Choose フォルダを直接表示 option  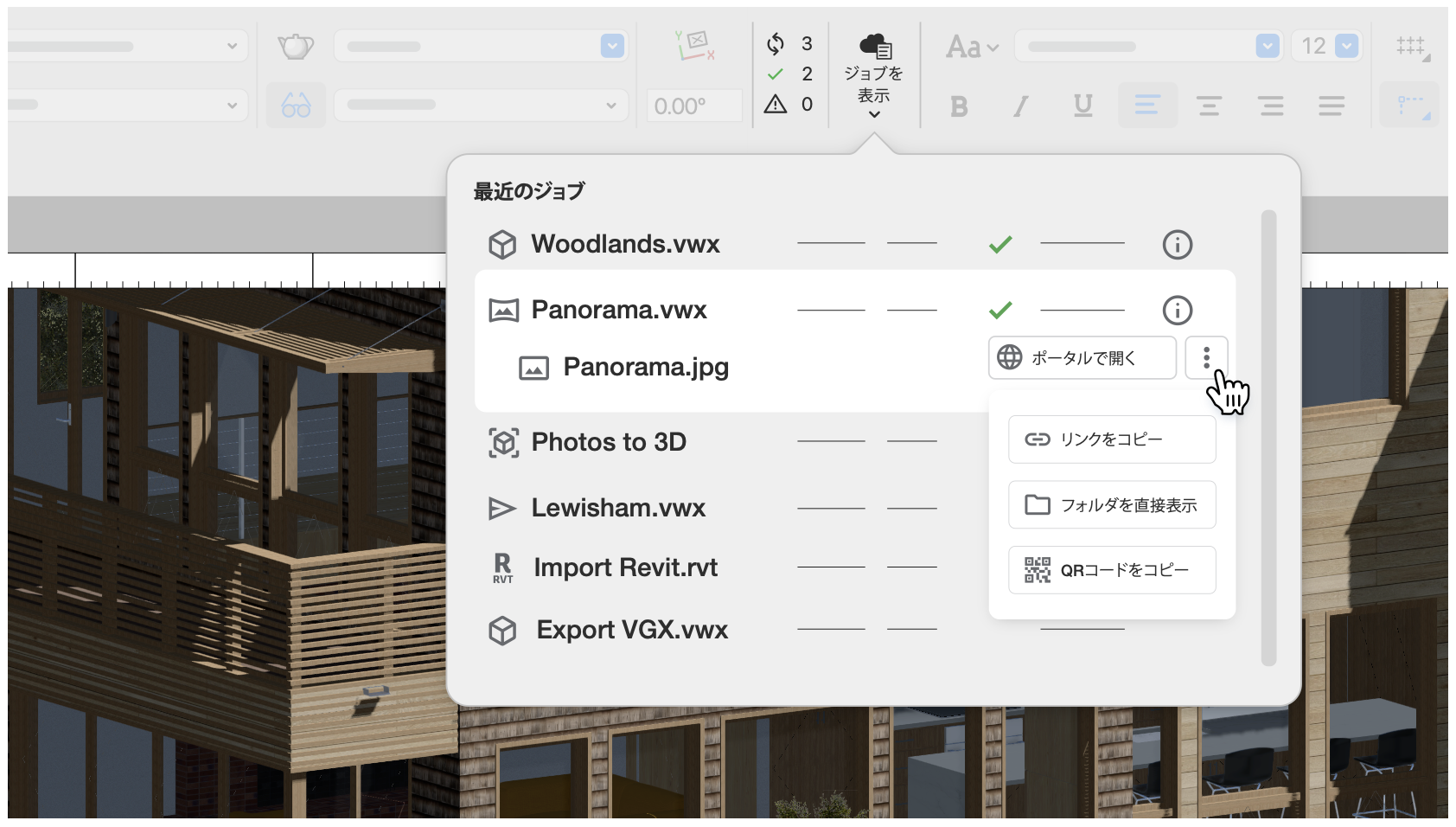[1112, 505]
